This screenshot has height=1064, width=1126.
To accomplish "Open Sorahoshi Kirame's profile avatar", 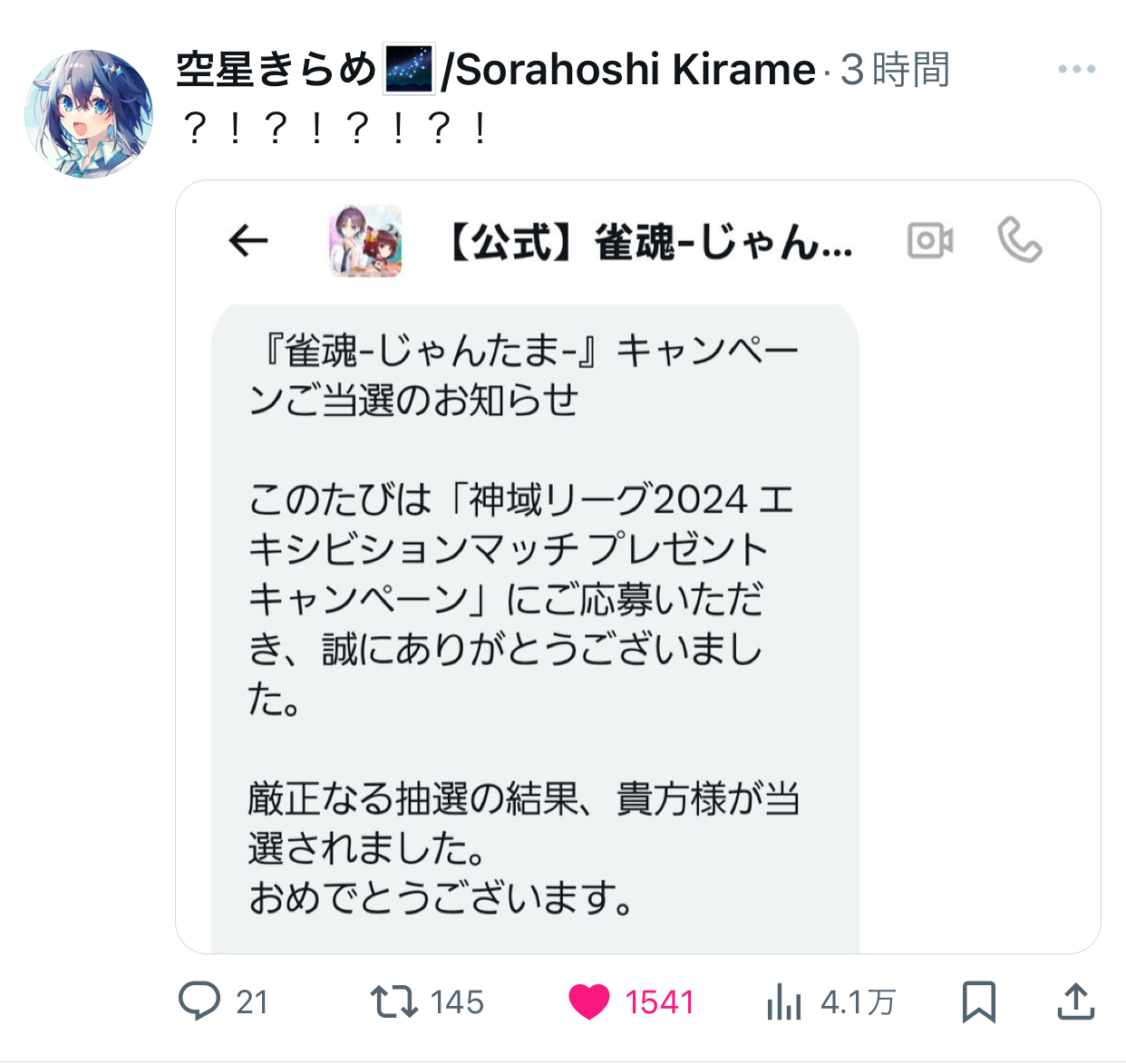I will coord(89,114).
